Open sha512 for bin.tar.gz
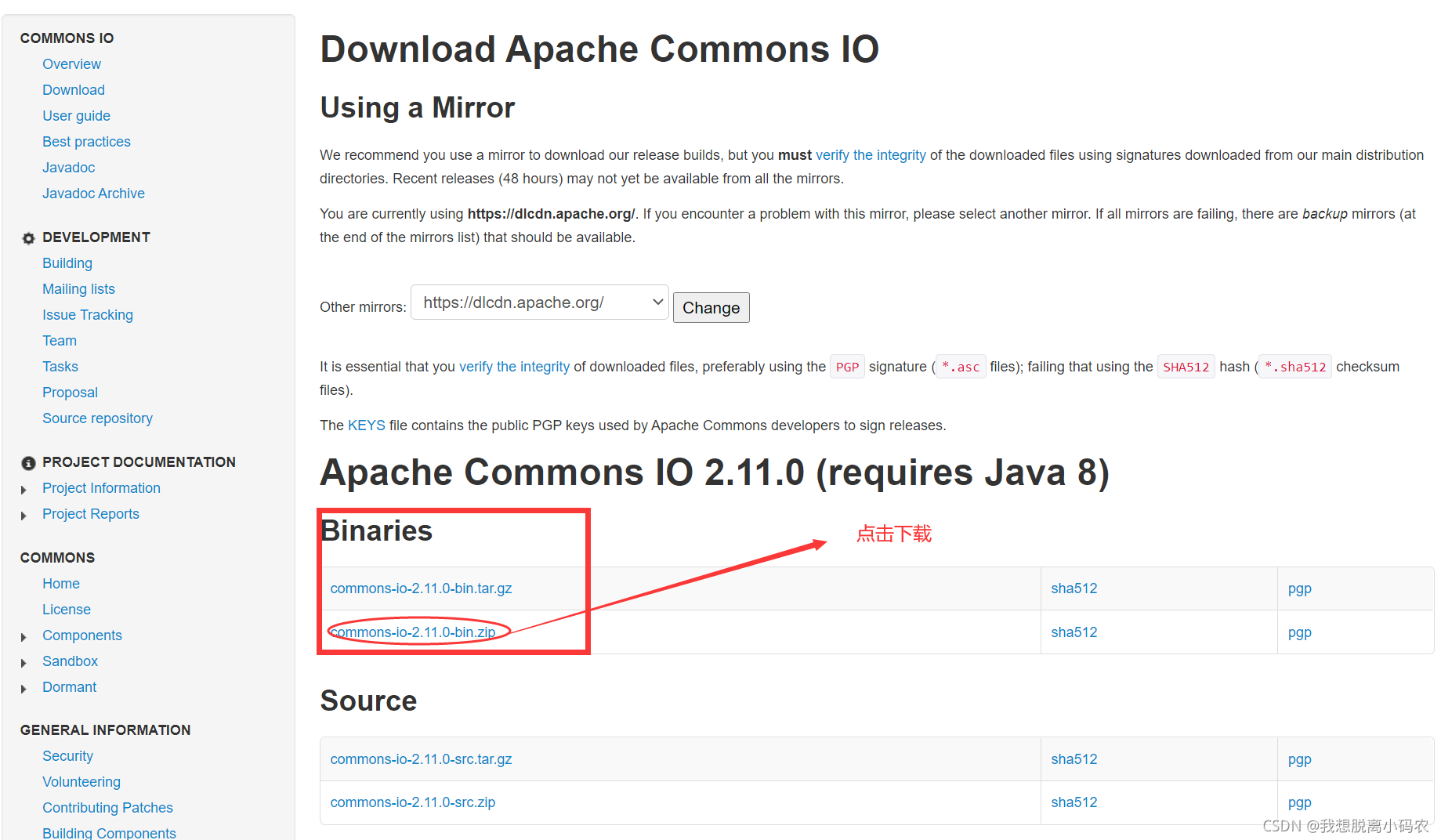 (1074, 588)
